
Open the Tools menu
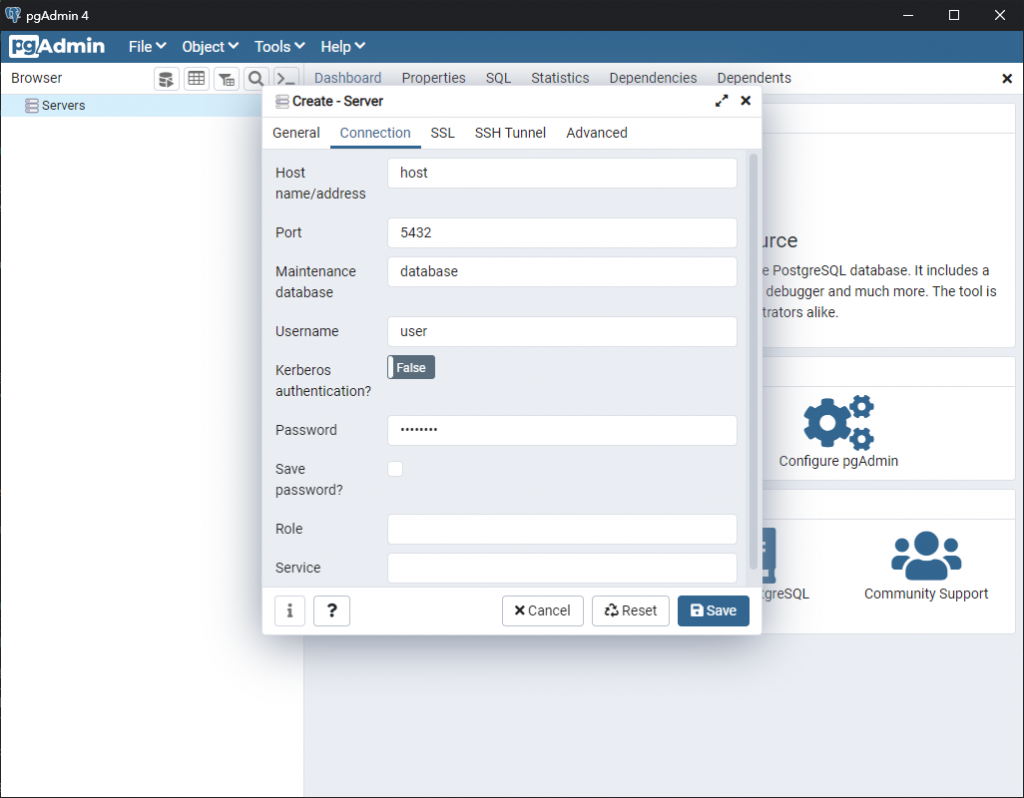[x=280, y=46]
